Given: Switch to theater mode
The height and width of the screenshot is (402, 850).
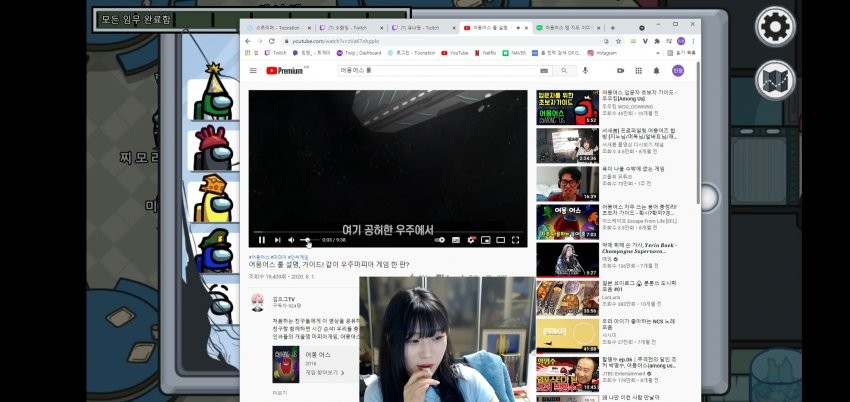Looking at the screenshot, I should 500,240.
